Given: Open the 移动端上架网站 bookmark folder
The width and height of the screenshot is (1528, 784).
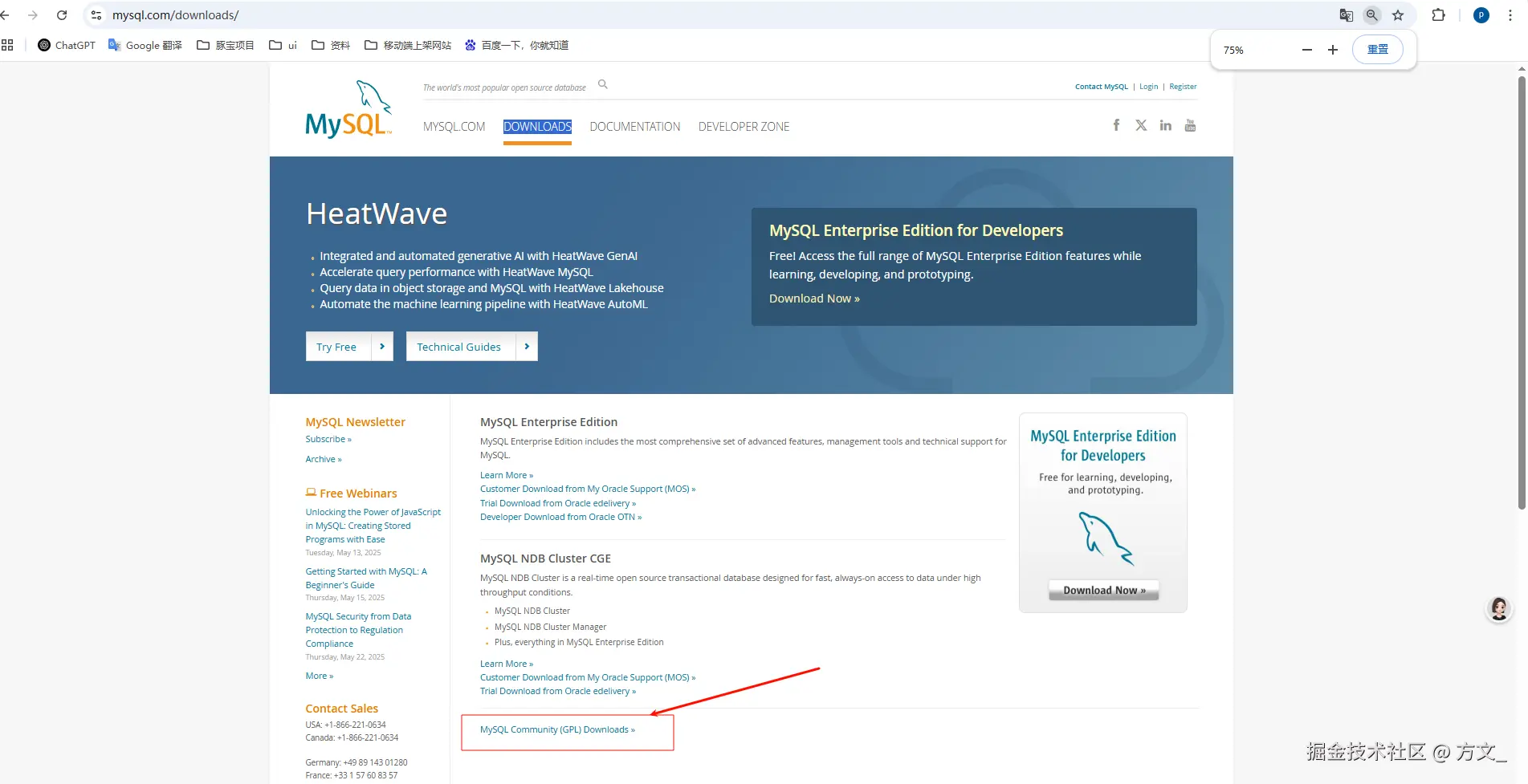Looking at the screenshot, I should coord(408,45).
